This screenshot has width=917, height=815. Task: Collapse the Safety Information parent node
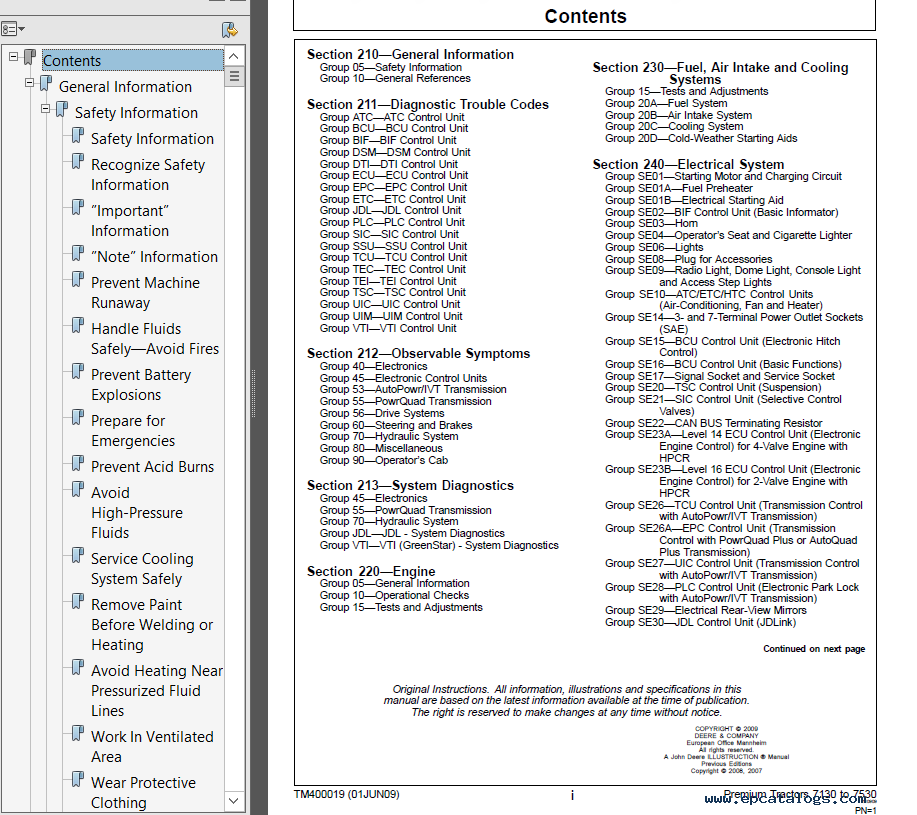pos(45,109)
